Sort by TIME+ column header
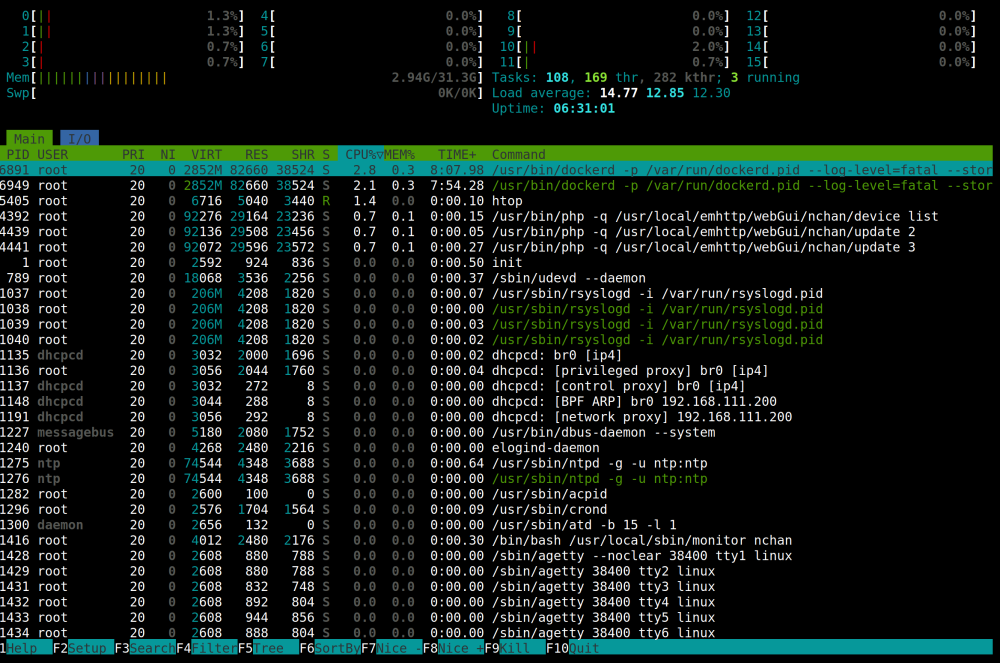The height and width of the screenshot is (663, 1000). coord(457,154)
